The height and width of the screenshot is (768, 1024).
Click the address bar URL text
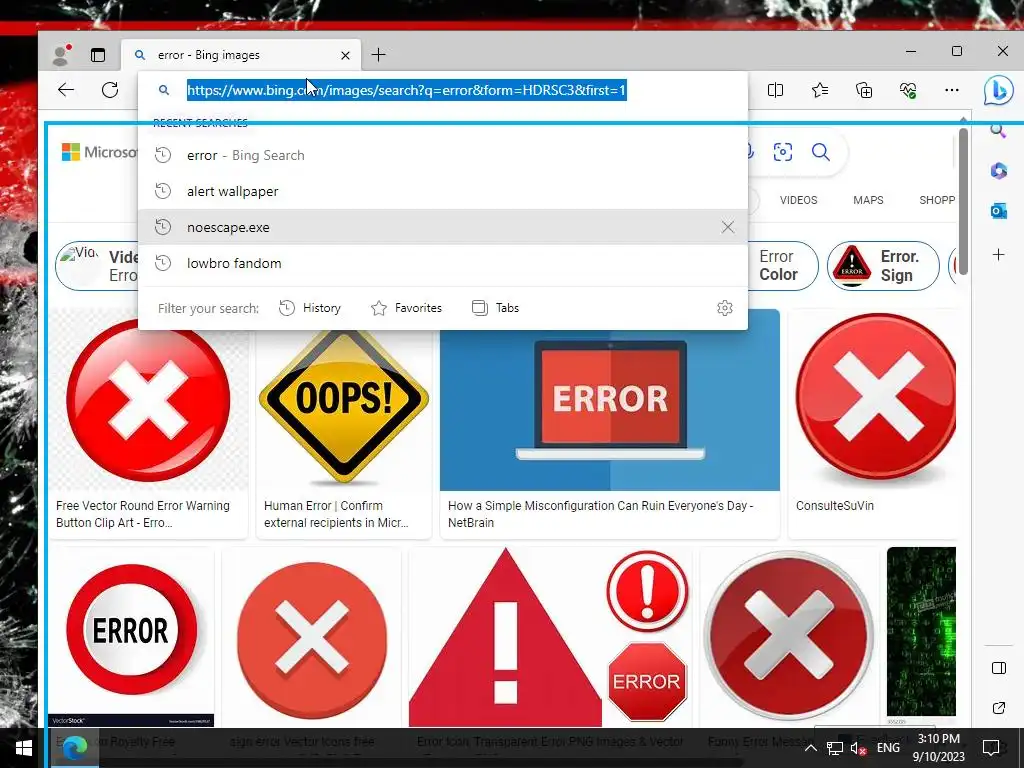406,90
